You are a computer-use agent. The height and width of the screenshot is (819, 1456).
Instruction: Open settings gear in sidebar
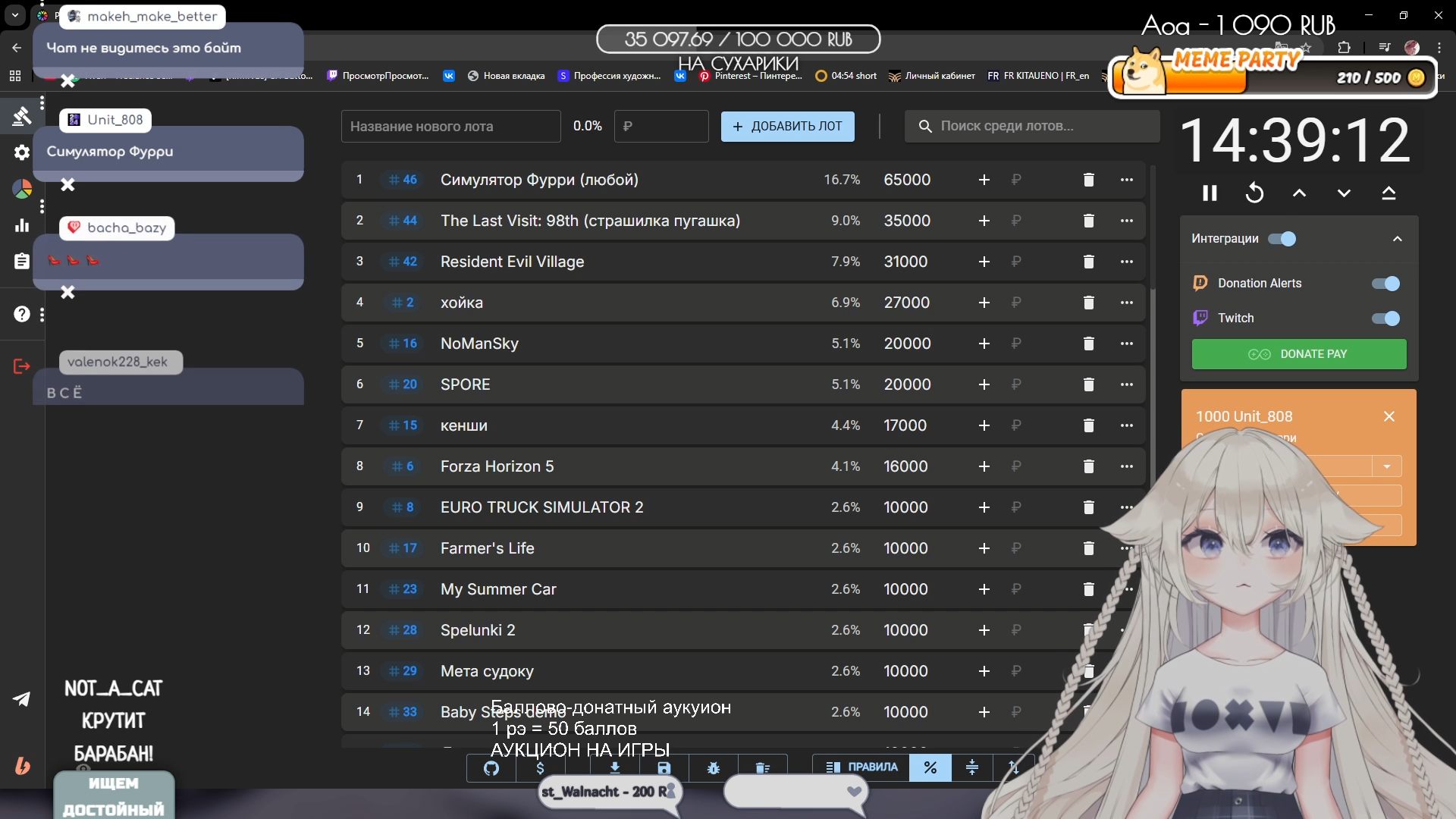21,152
